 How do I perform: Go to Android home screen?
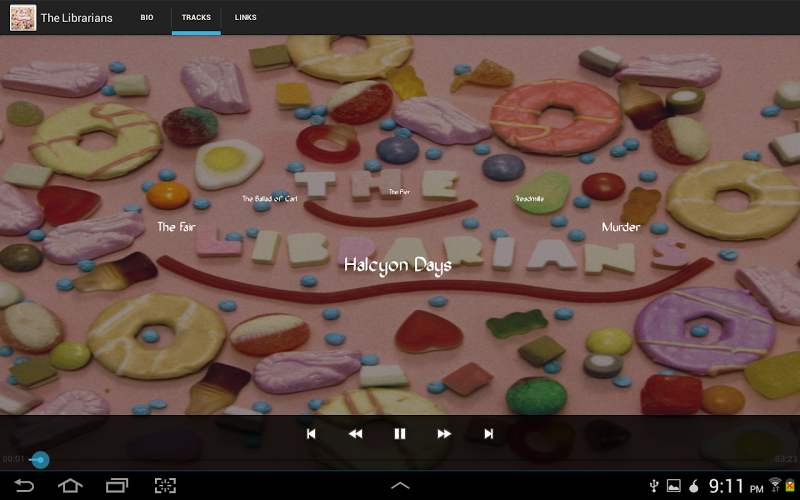(x=70, y=485)
